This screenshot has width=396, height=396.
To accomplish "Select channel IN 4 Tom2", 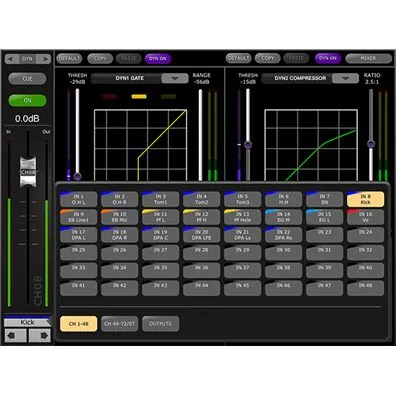I will pyautogui.click(x=201, y=199).
